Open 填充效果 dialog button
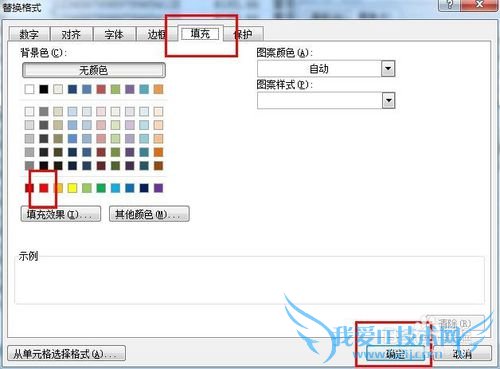The width and height of the screenshot is (500, 369). point(61,214)
